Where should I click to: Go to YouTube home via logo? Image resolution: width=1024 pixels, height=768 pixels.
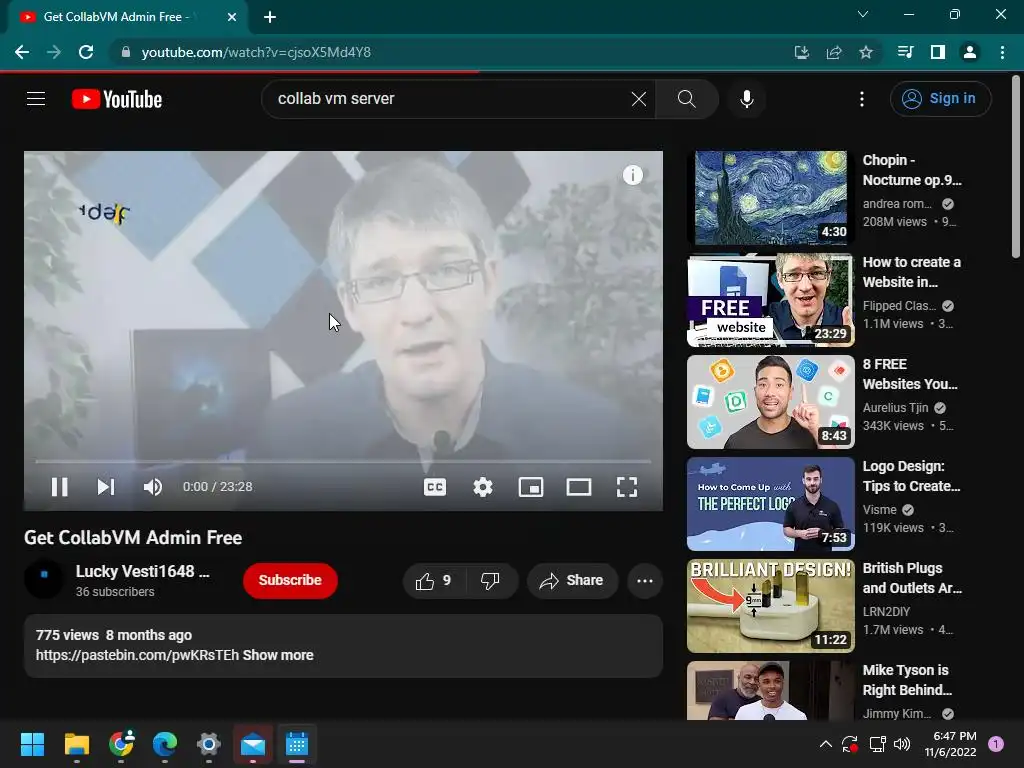tap(117, 99)
